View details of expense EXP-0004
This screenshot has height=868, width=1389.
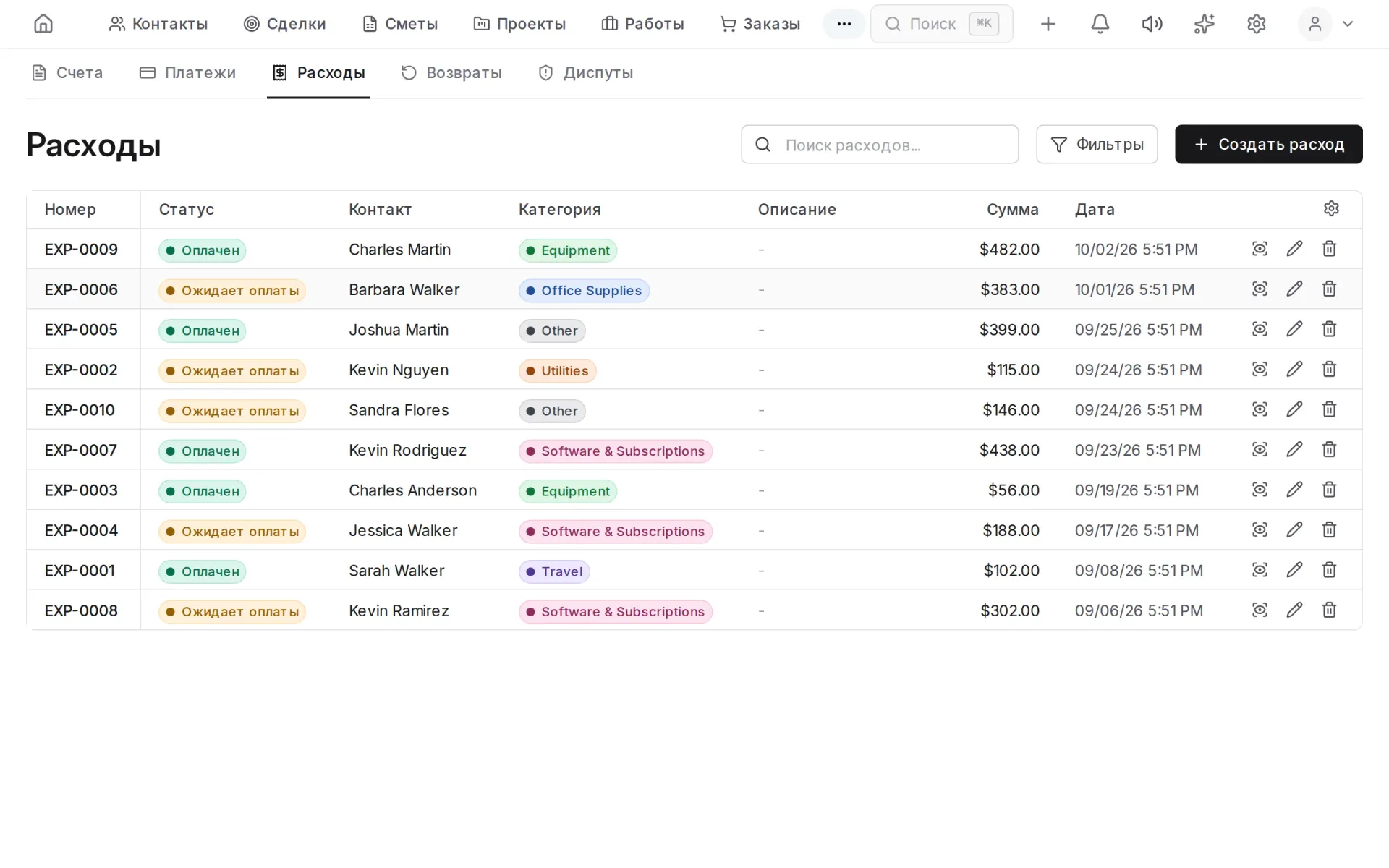1260,530
